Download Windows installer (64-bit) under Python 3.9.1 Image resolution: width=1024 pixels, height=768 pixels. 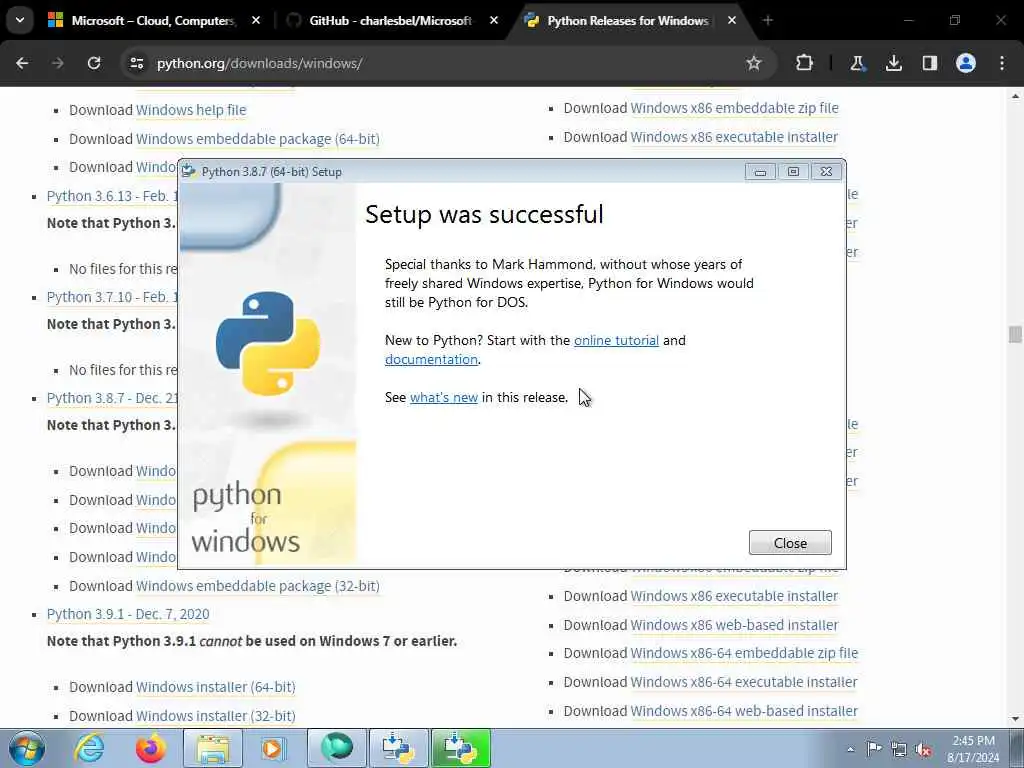click(216, 687)
